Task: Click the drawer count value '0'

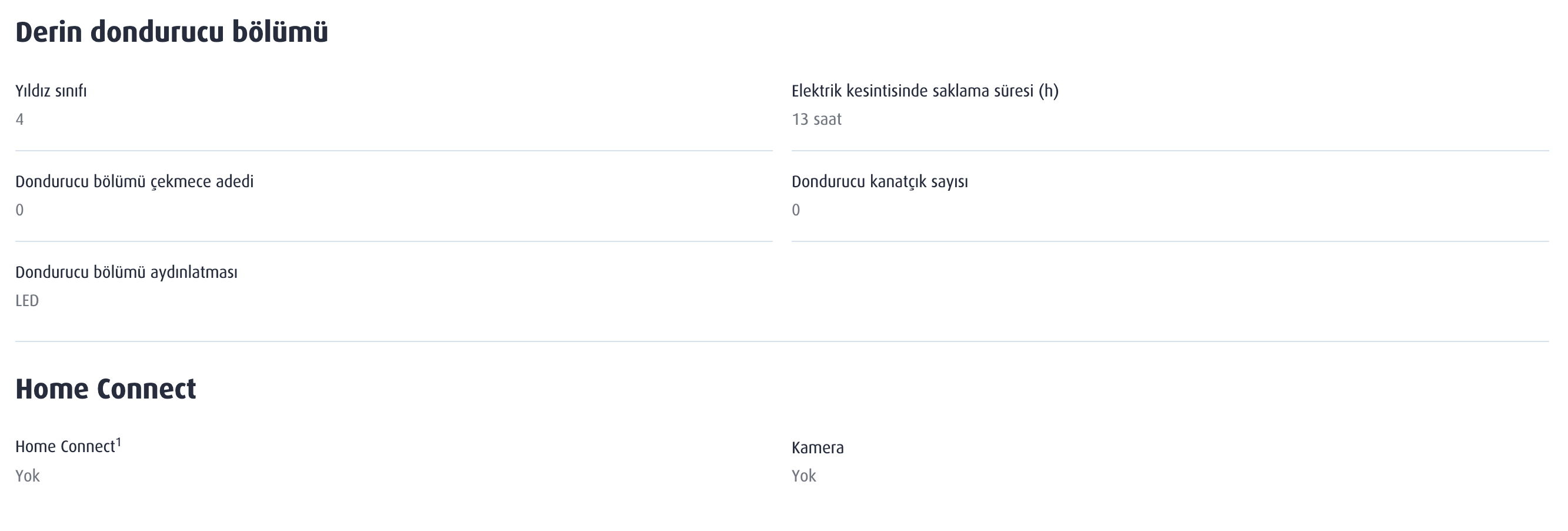Action: (x=19, y=210)
